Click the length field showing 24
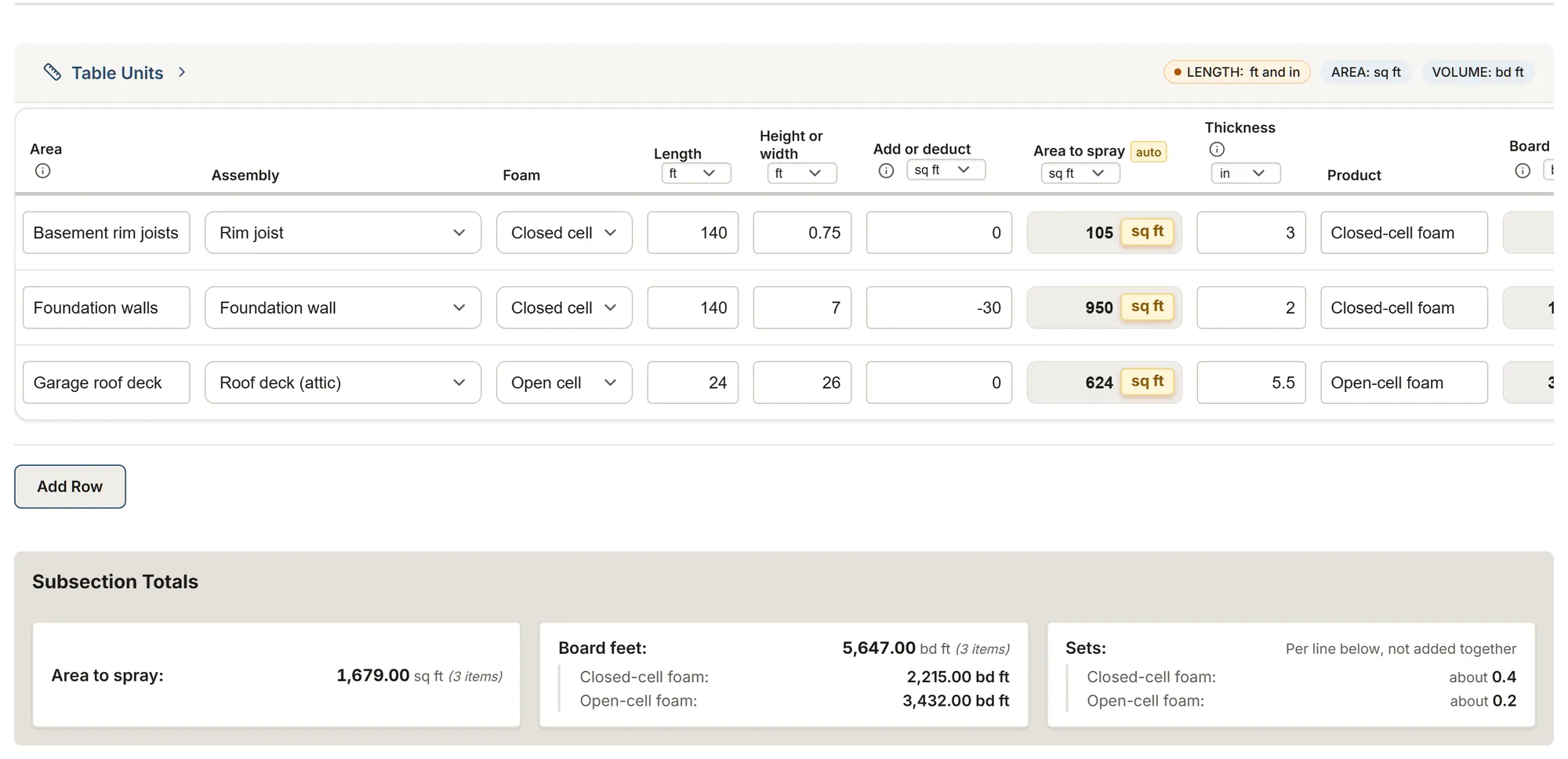This screenshot has width=1568, height=759. tap(693, 383)
